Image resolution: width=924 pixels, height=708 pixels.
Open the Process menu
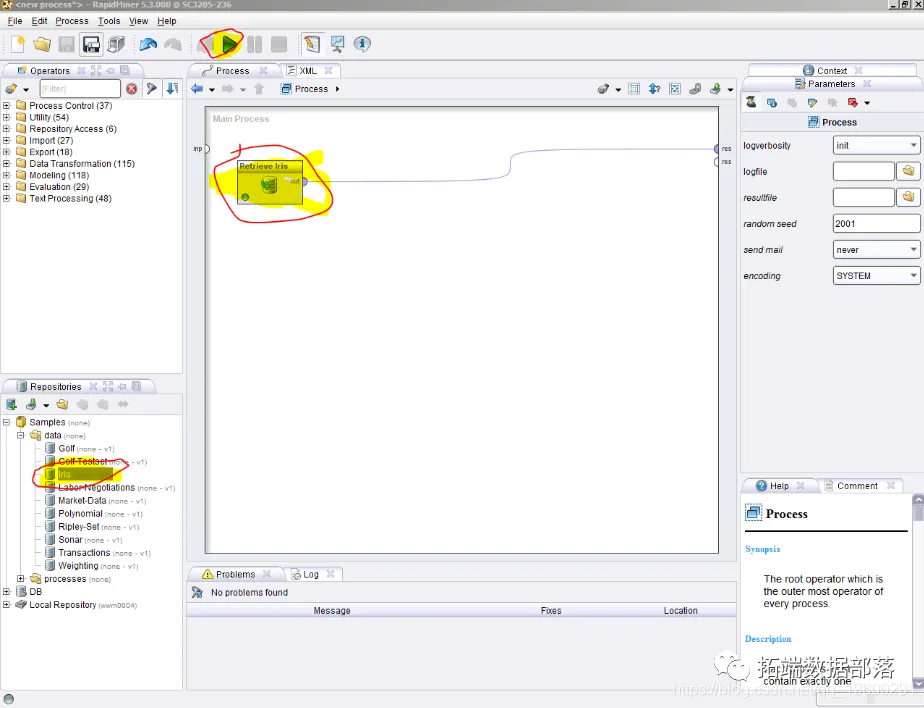[72, 21]
